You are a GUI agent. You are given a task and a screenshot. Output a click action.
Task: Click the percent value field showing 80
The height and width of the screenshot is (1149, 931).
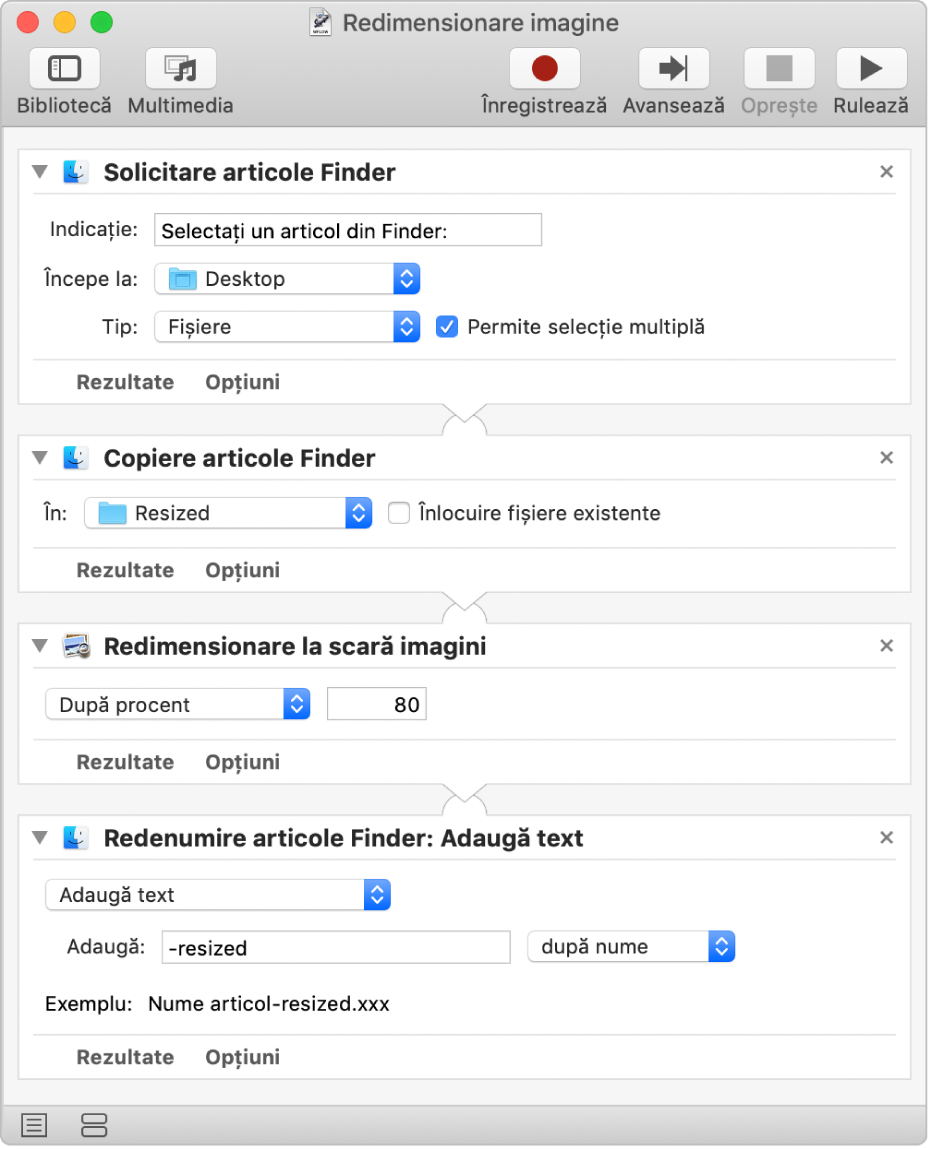377,705
